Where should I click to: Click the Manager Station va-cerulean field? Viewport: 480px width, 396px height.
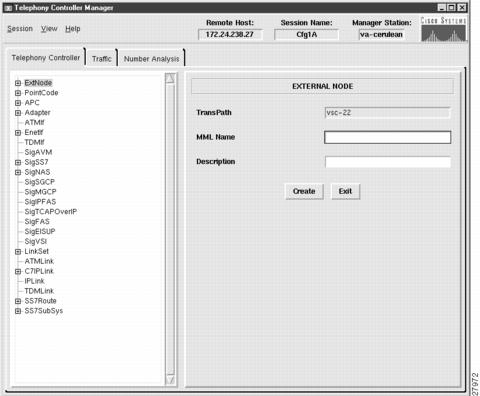tap(381, 34)
